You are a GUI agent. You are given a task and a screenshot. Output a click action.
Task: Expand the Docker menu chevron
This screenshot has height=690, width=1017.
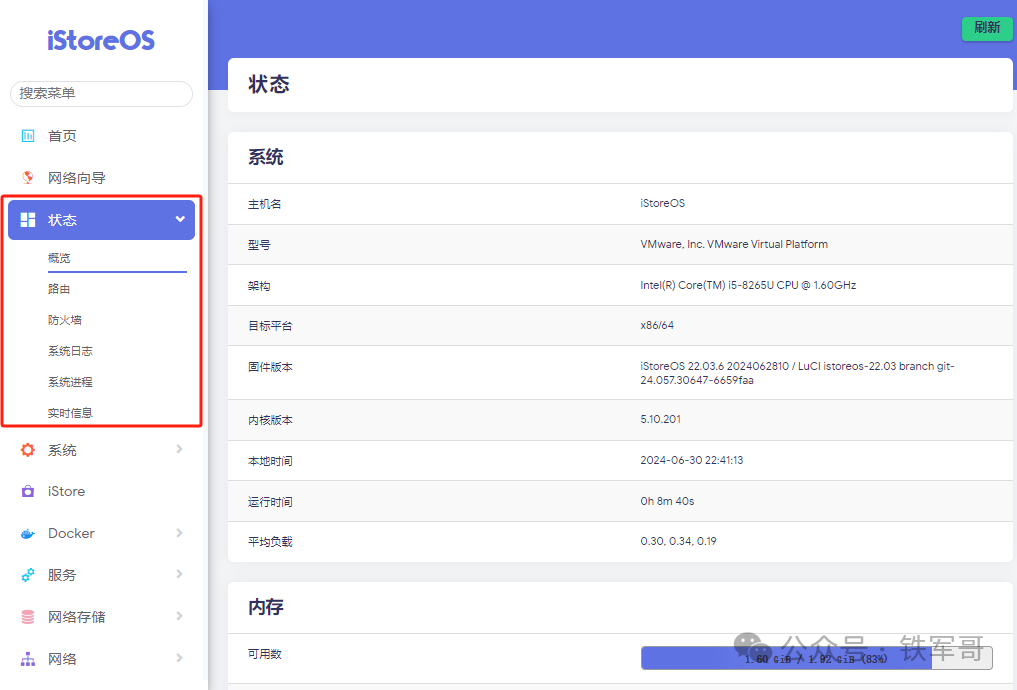pos(180,533)
